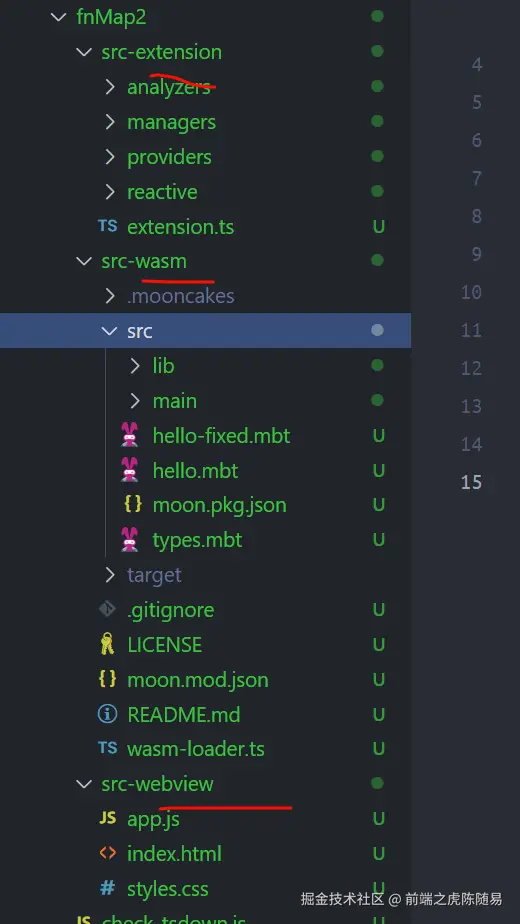The height and width of the screenshot is (924, 520).
Task: Click the rabbit icon next to hello.mbt
Action: [129, 470]
